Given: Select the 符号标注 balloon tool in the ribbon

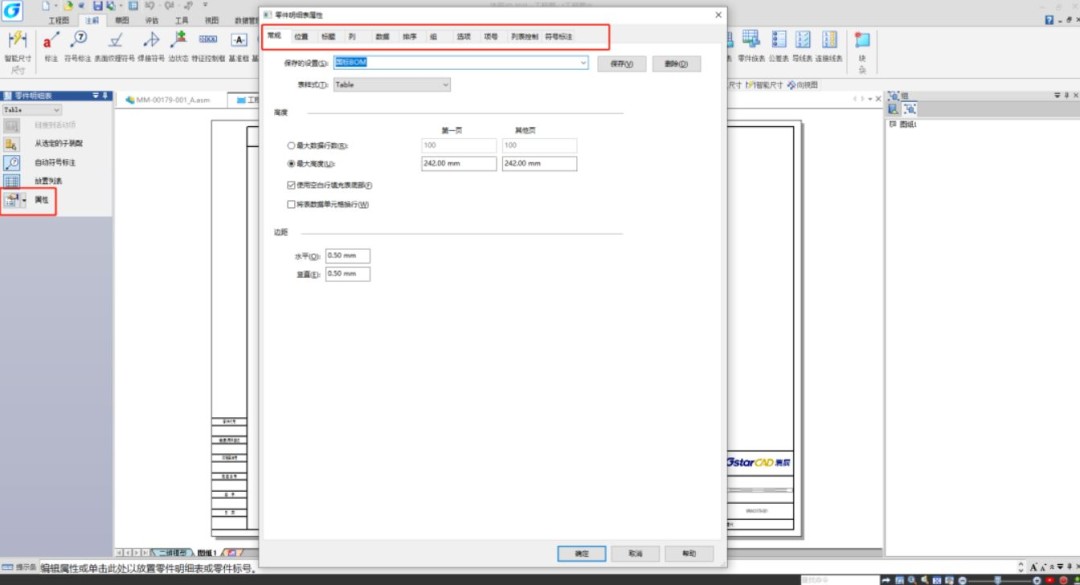Looking at the screenshot, I should pyautogui.click(x=79, y=40).
